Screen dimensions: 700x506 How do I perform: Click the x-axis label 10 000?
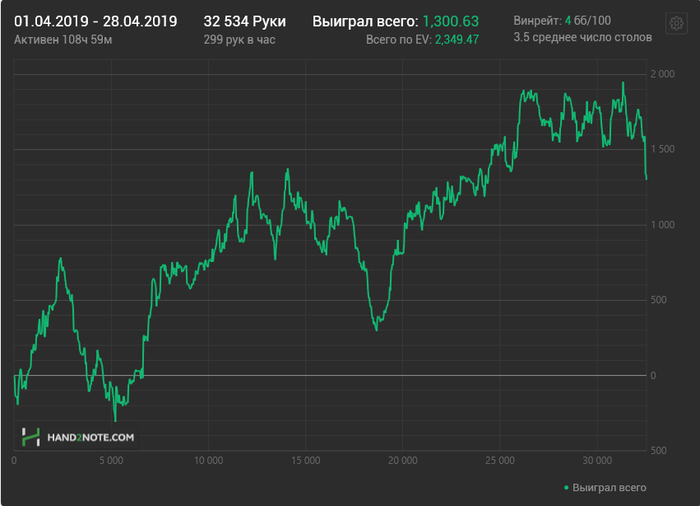pos(208,460)
